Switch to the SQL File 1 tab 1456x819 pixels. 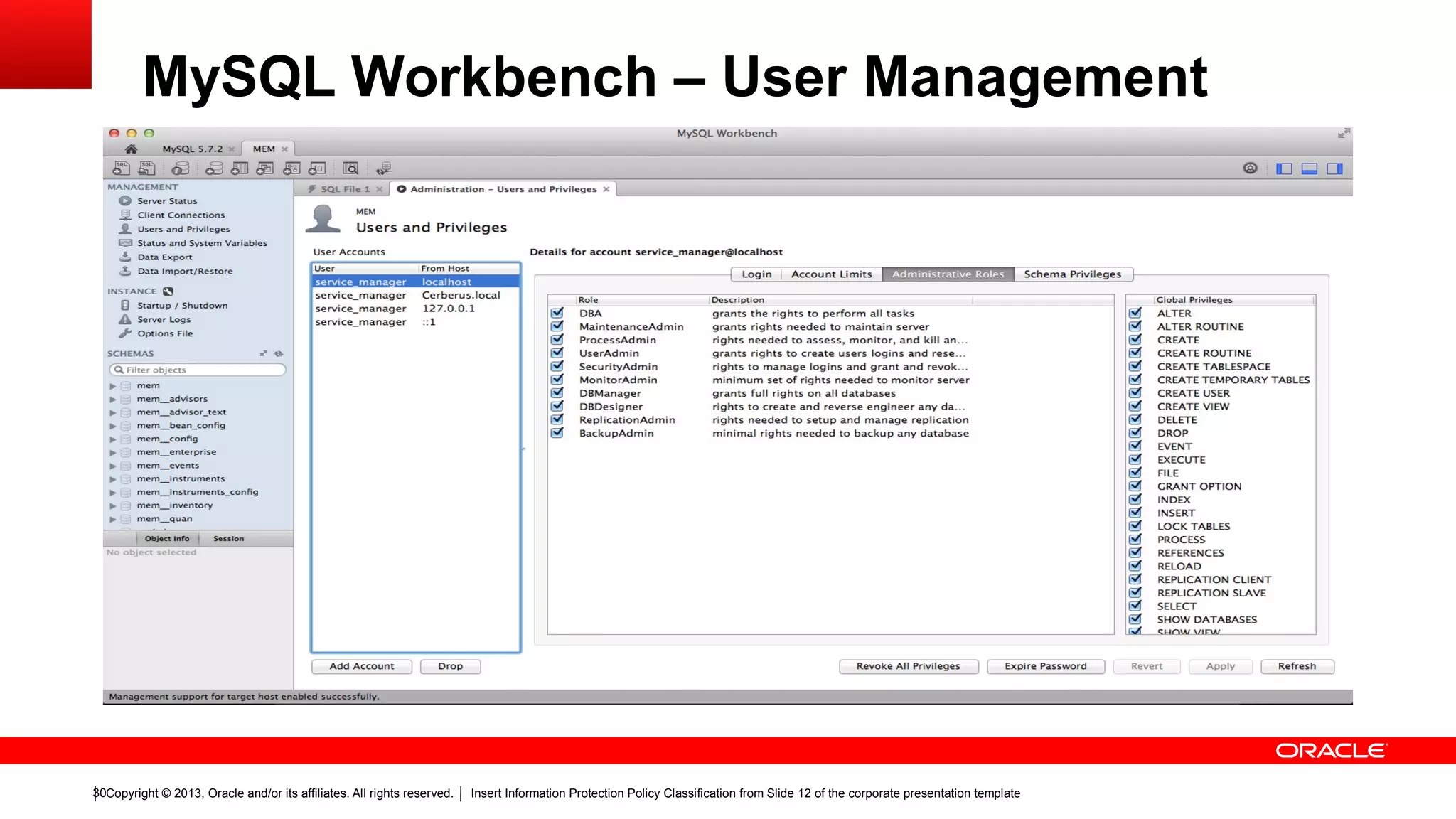[345, 189]
